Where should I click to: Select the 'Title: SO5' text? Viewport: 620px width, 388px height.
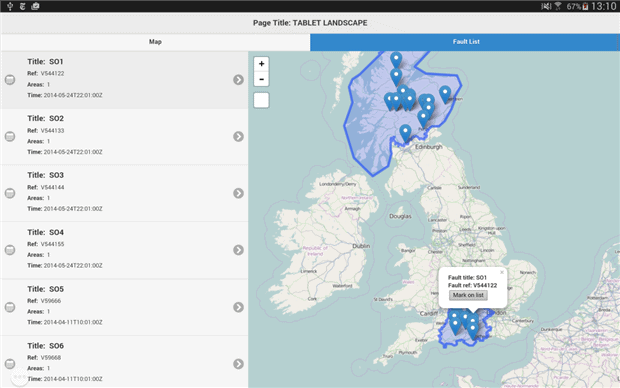click(45, 289)
